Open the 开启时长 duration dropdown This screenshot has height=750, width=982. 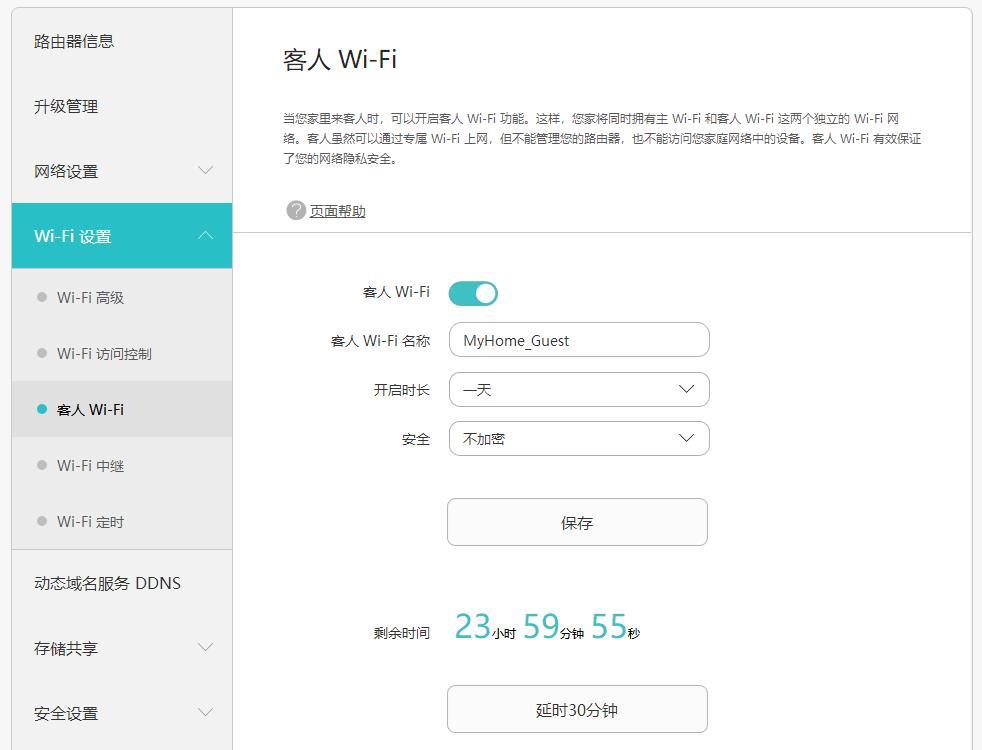(579, 389)
